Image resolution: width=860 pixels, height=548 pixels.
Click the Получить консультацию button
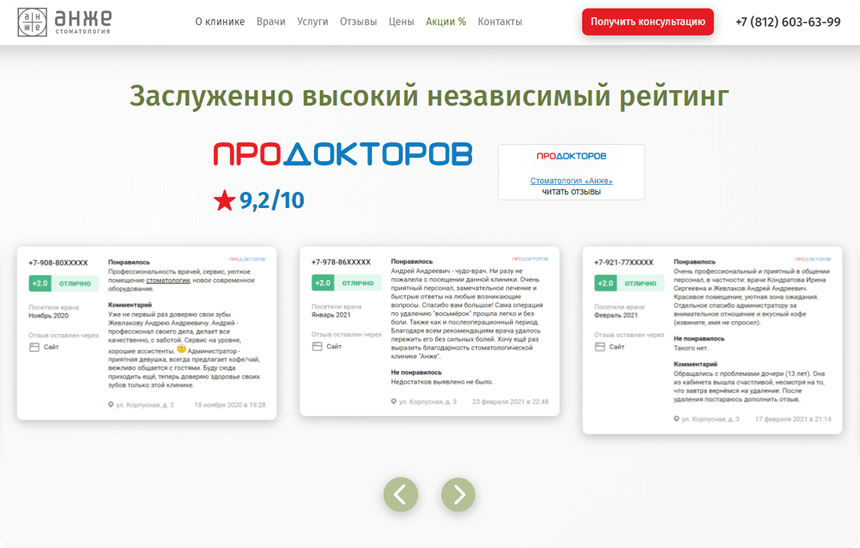pyautogui.click(x=648, y=22)
